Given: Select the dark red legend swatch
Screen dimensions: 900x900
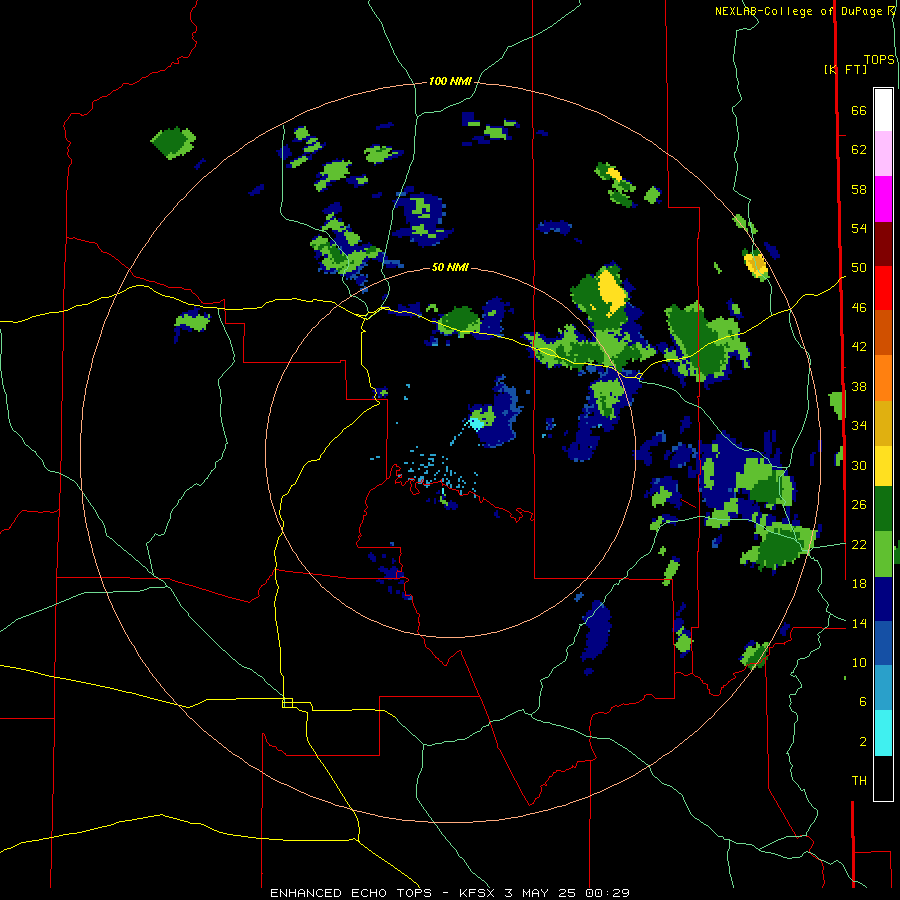Looking at the screenshot, I should (x=883, y=244).
